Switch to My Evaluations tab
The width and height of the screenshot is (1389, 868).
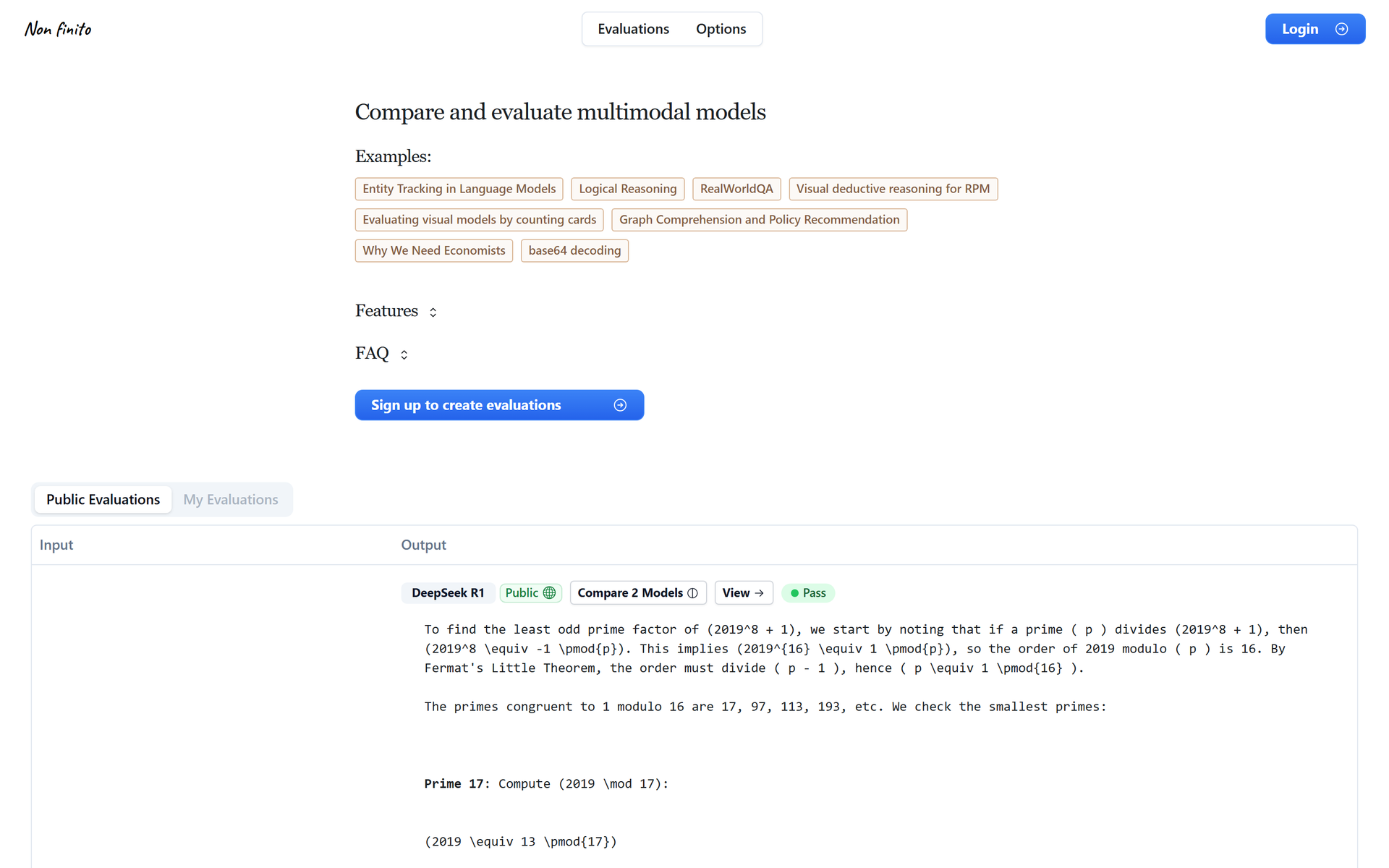(231, 500)
